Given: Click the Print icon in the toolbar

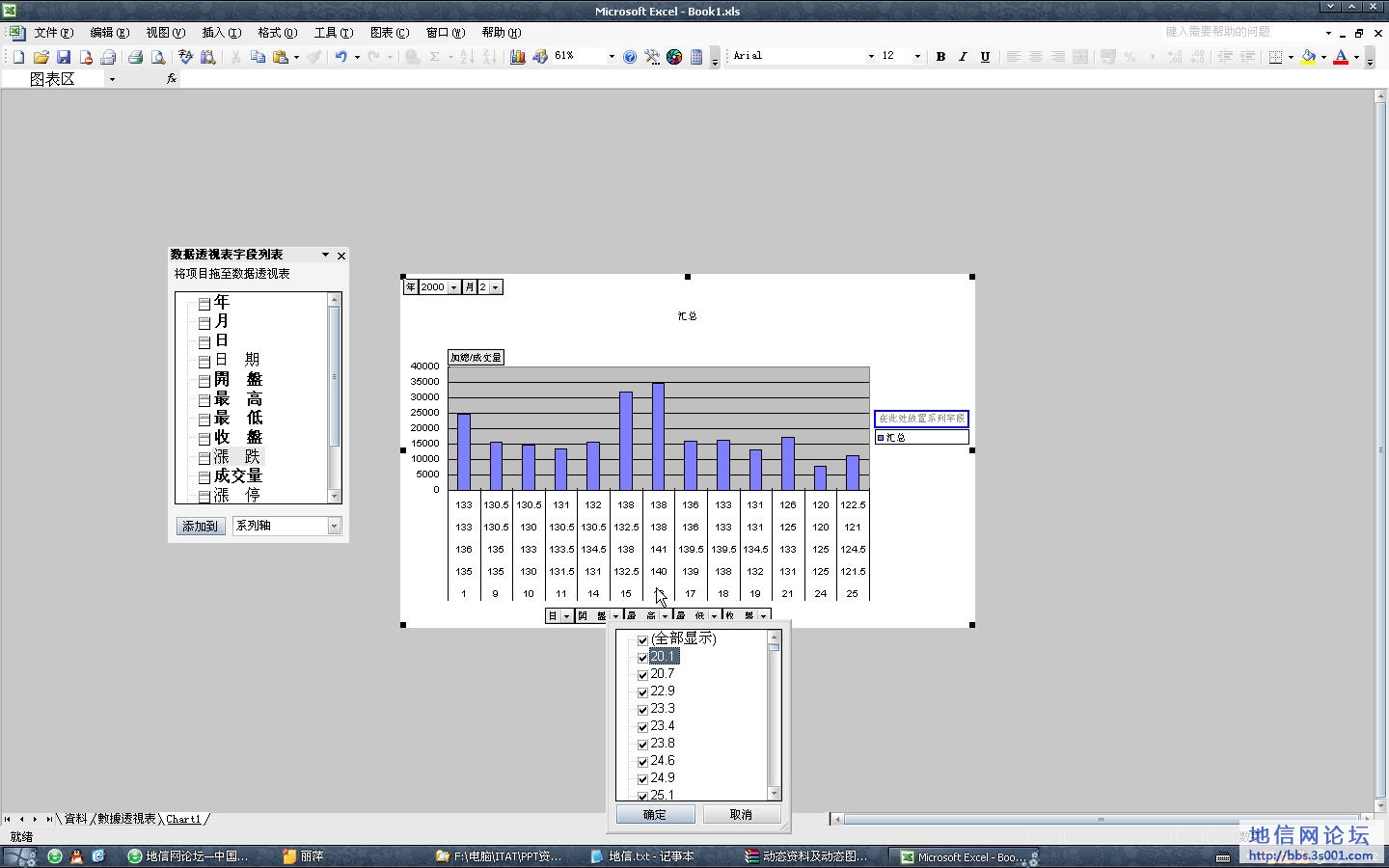Looking at the screenshot, I should point(135,57).
